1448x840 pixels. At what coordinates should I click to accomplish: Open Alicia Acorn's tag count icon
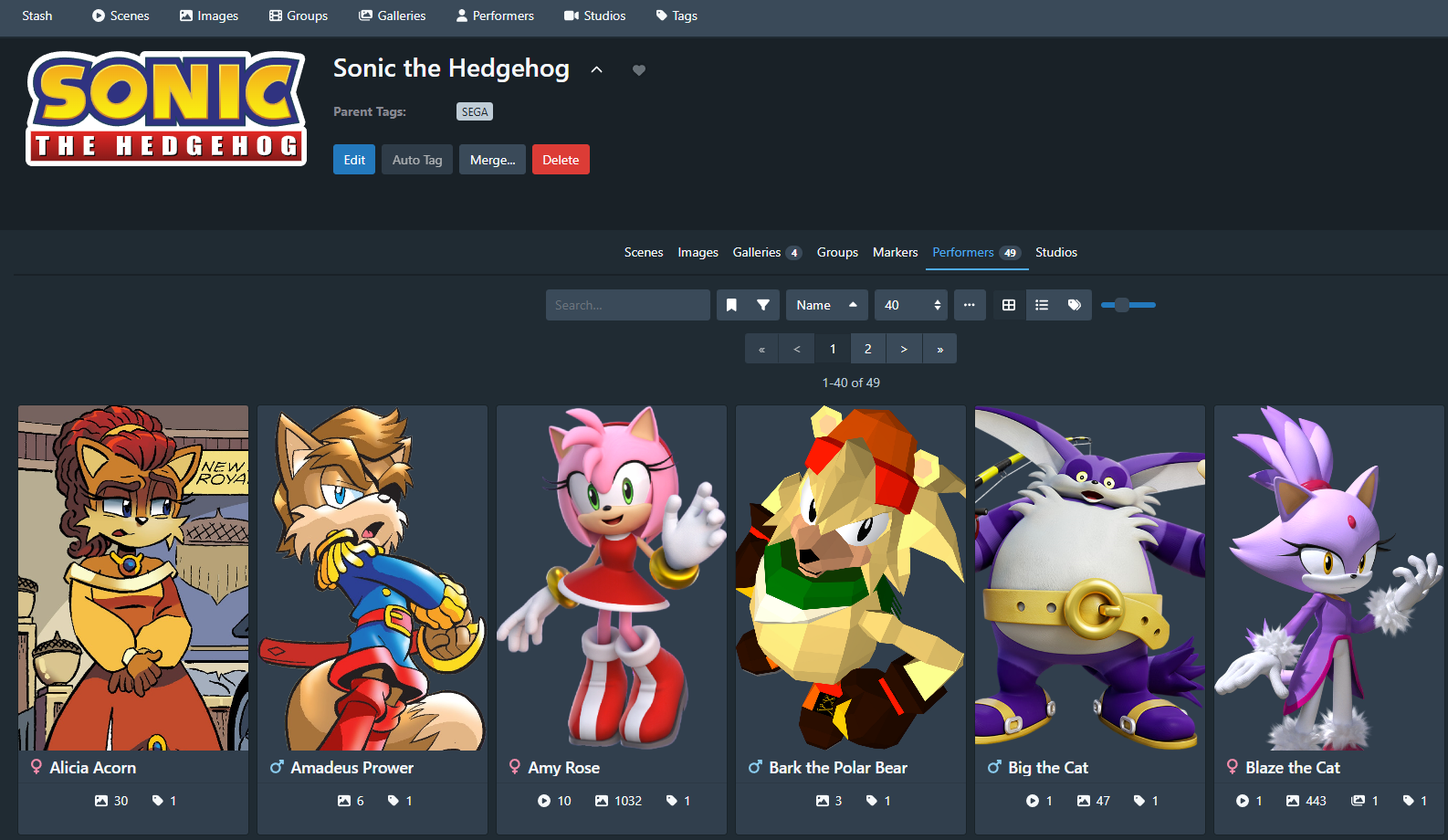(x=164, y=801)
